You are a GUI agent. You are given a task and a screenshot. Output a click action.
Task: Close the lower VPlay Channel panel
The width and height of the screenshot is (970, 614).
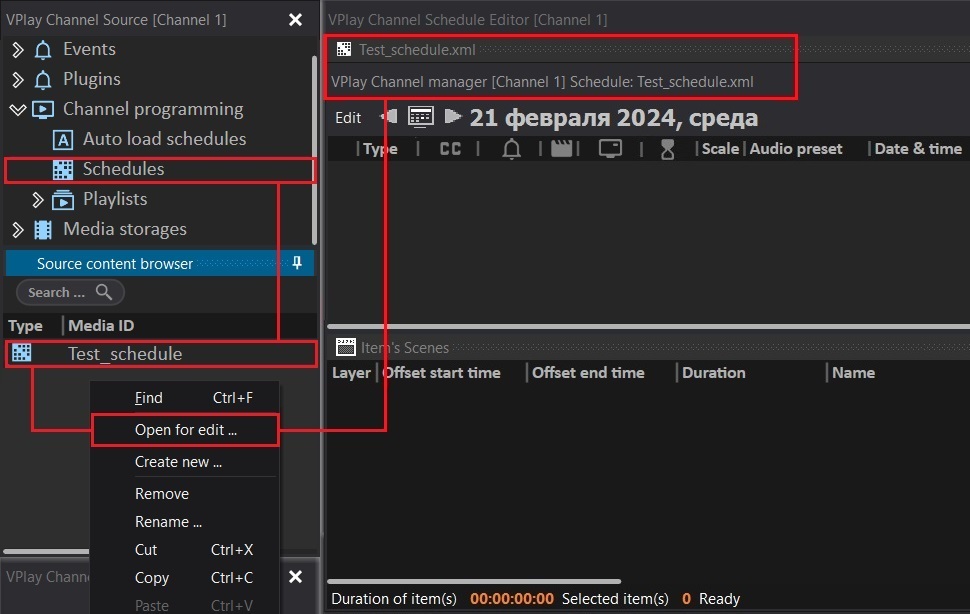296,576
